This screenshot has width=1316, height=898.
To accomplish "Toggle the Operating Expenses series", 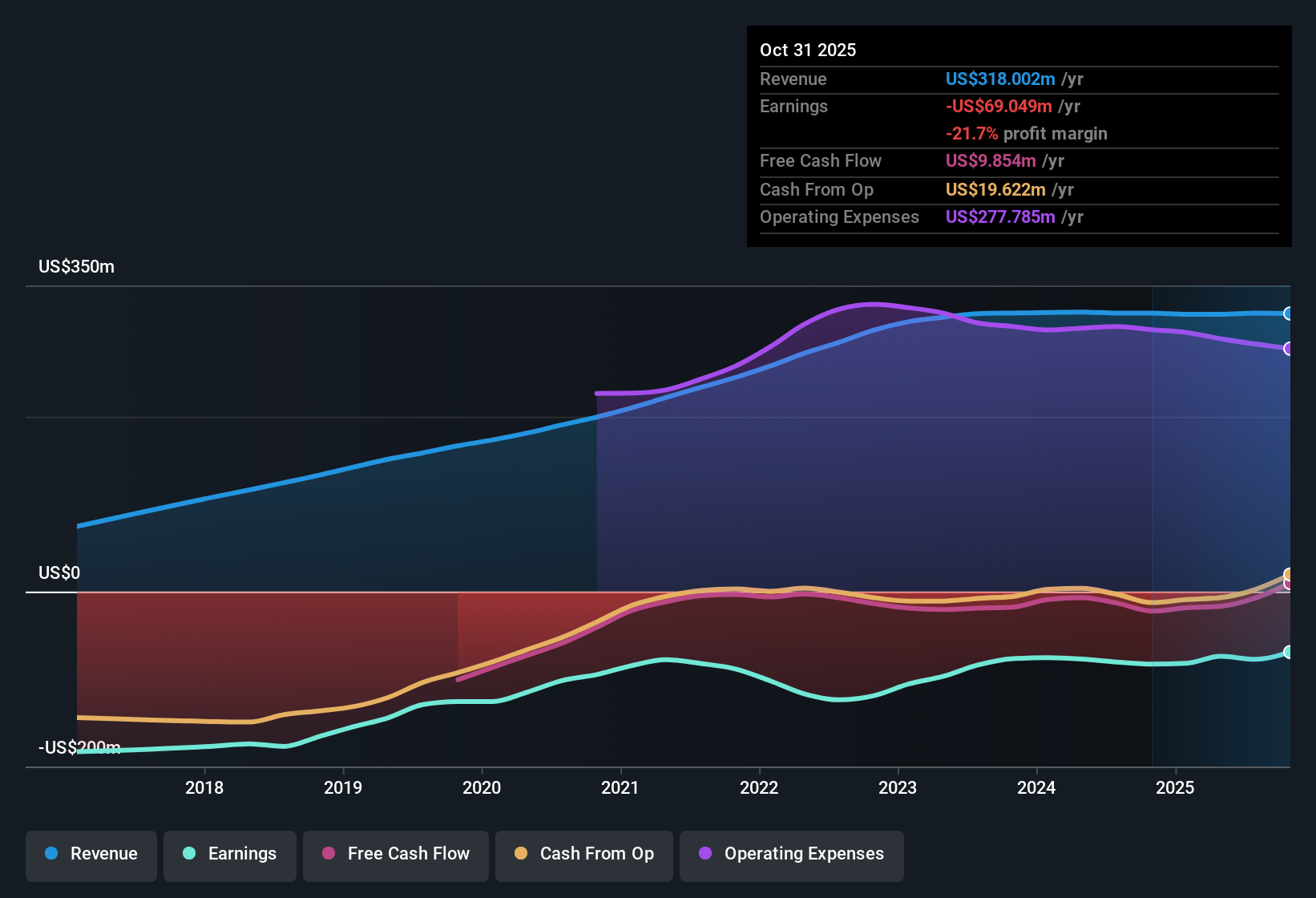I will pyautogui.click(x=791, y=854).
